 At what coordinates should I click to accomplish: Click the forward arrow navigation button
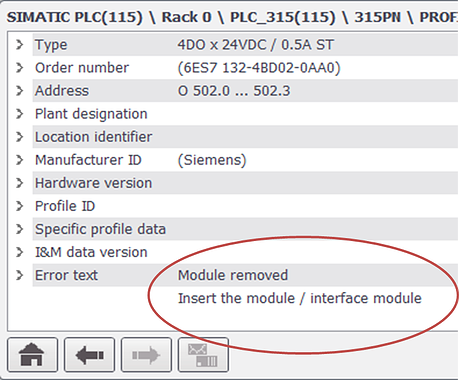pyautogui.click(x=146, y=355)
